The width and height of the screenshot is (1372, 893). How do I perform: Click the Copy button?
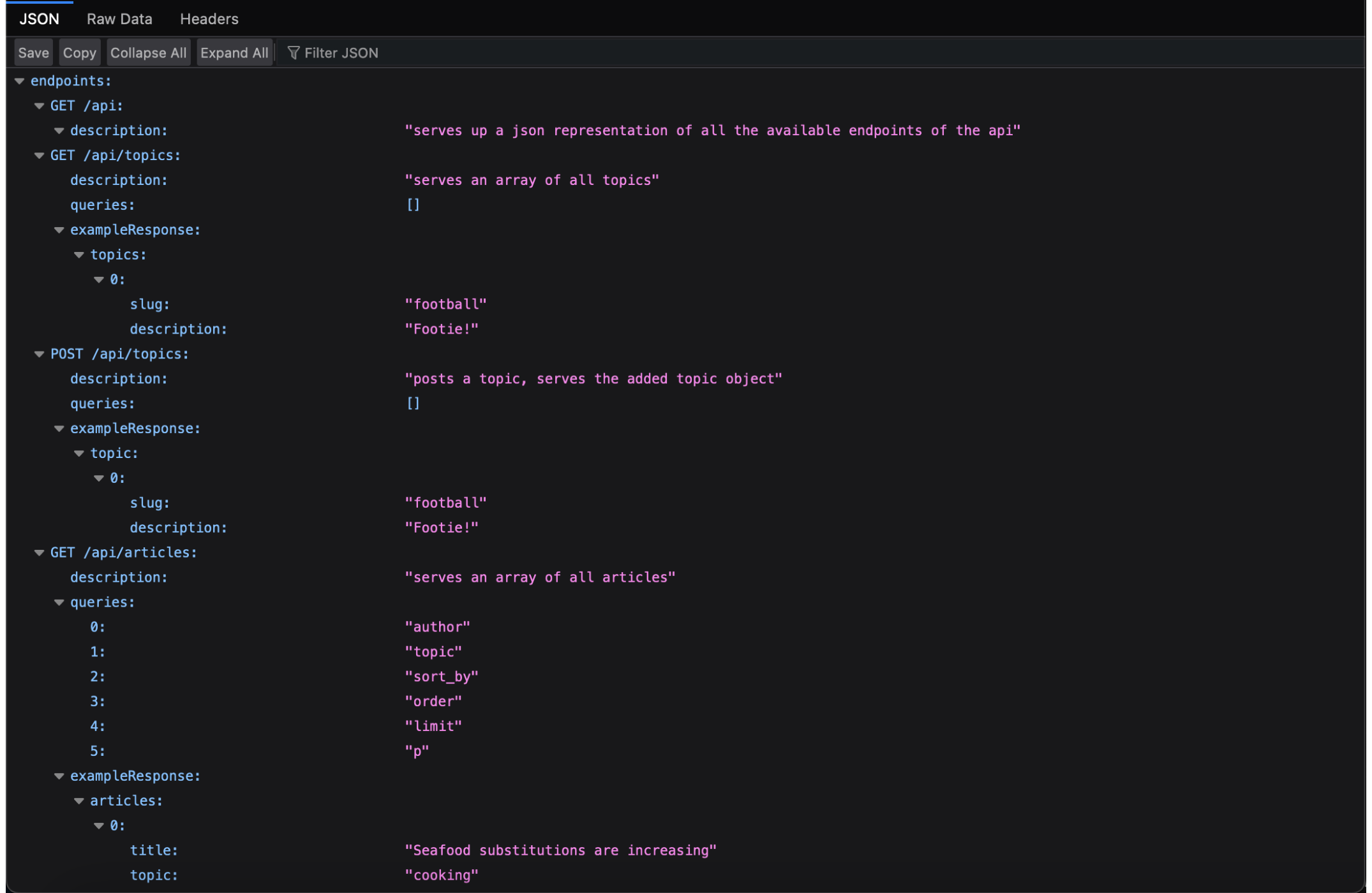tap(80, 53)
